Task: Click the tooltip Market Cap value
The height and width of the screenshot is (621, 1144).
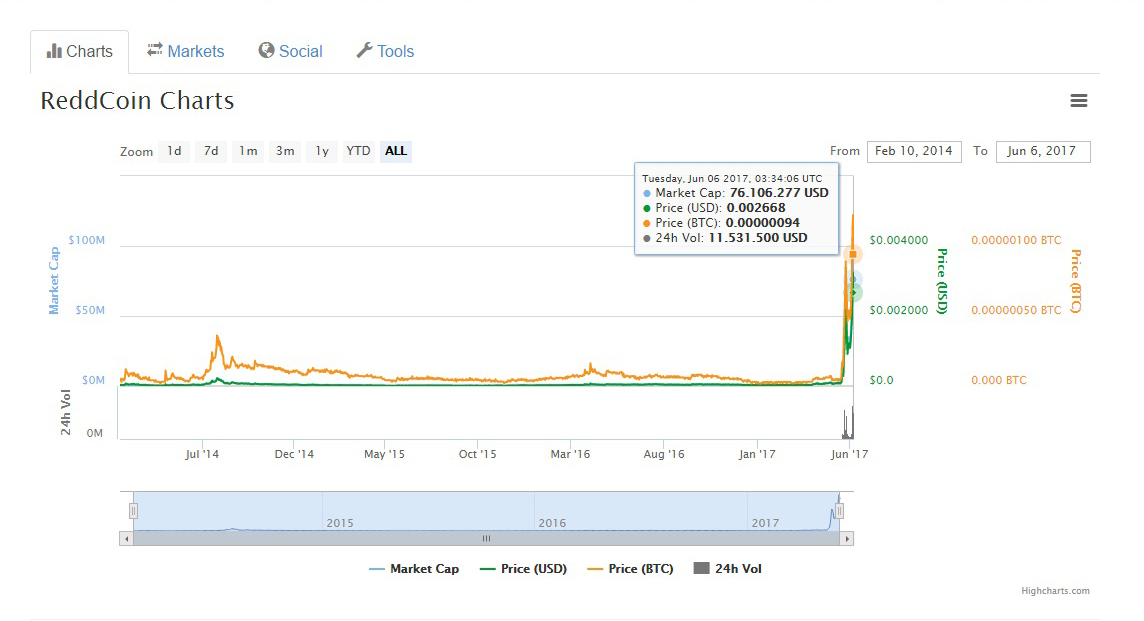Action: pos(779,193)
